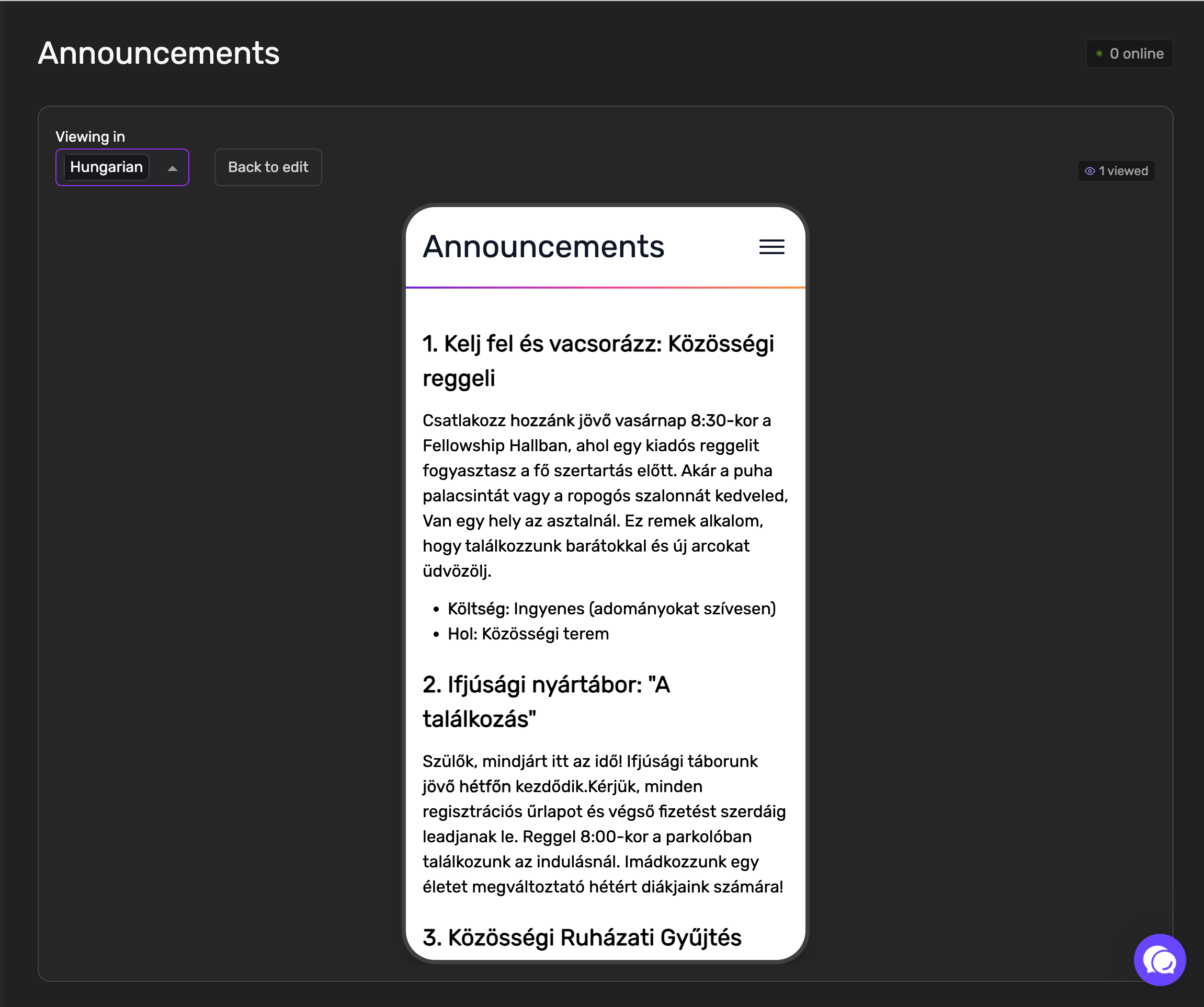
Task: Click heading Ifjúsági nyártábor
Action: tap(546, 702)
